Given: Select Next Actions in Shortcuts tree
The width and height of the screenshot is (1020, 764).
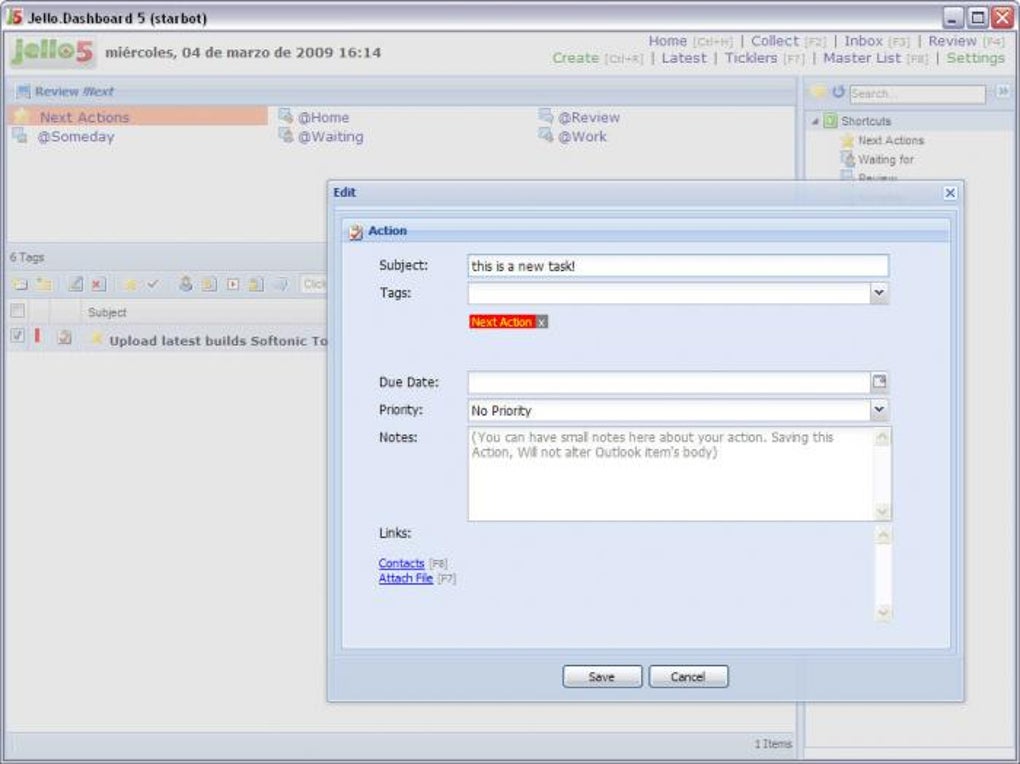Looking at the screenshot, I should [x=891, y=140].
